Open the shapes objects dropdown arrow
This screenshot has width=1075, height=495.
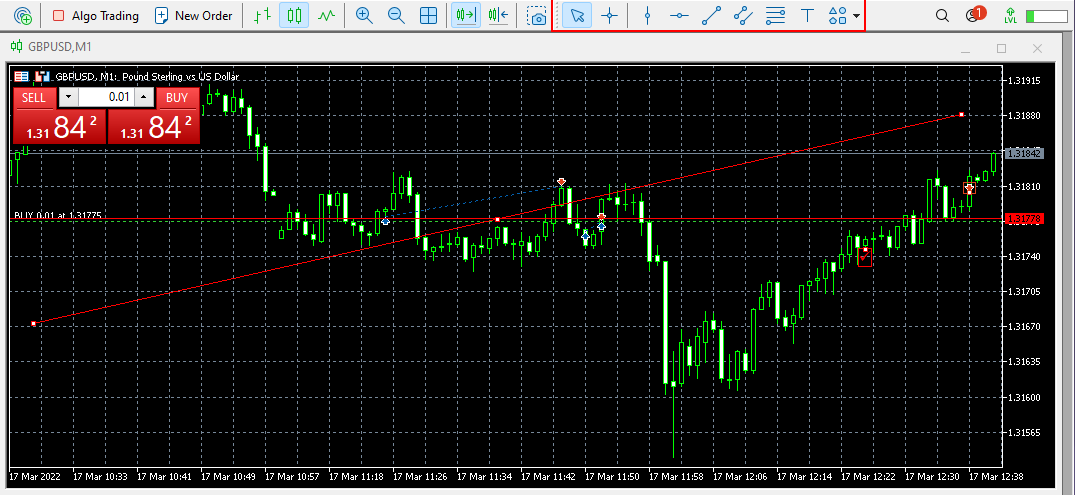856,16
